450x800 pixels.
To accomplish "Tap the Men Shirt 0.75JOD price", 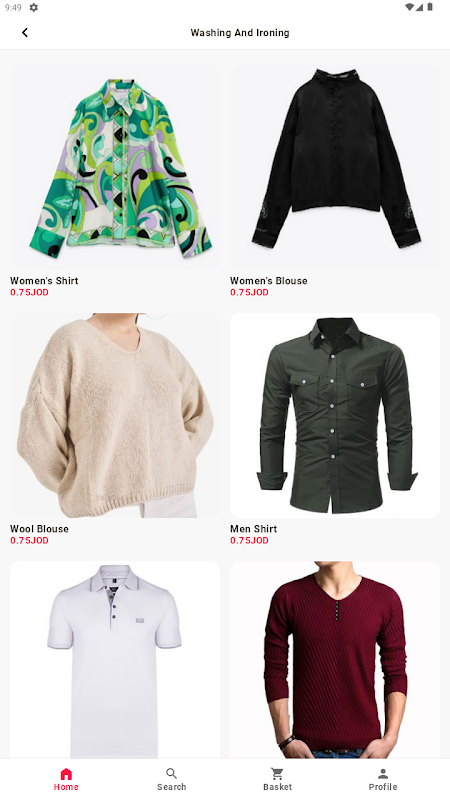I will [249, 540].
